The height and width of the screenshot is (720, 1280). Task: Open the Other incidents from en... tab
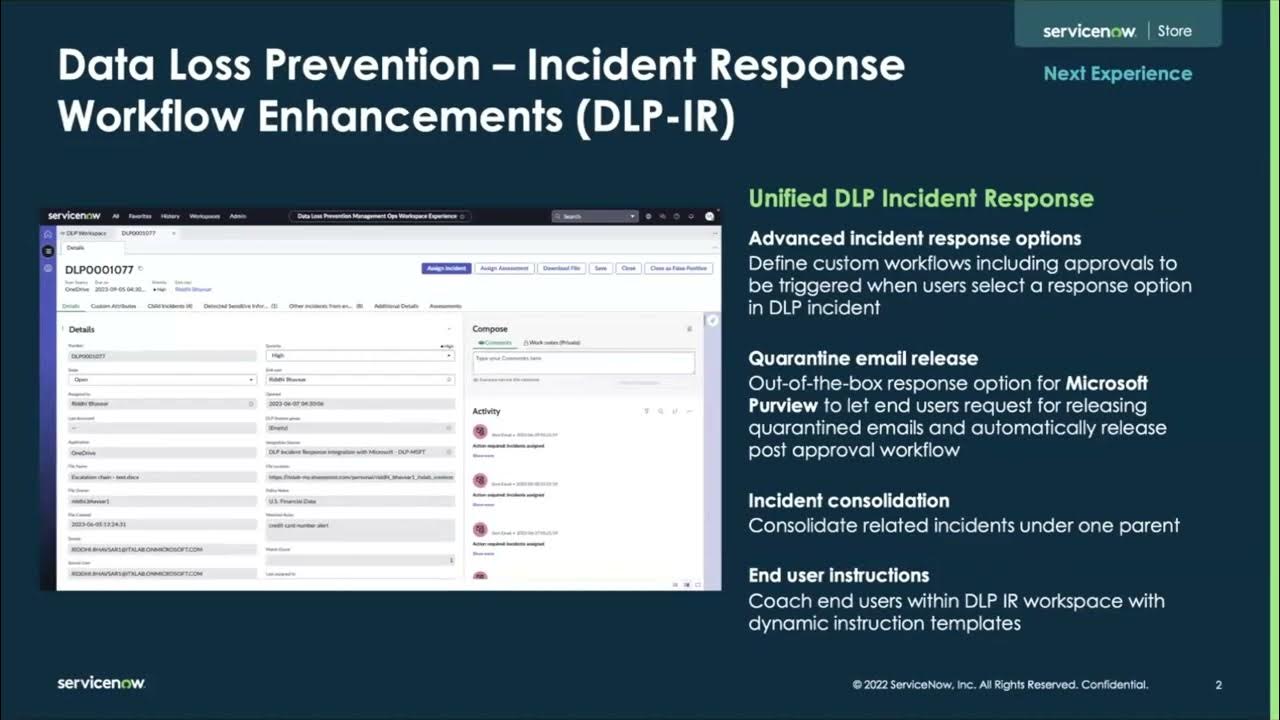tap(326, 306)
